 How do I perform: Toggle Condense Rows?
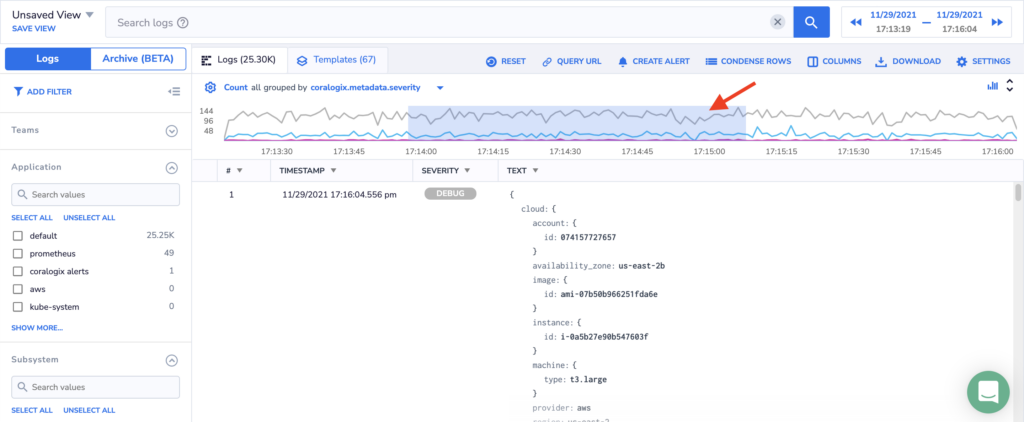(x=748, y=61)
